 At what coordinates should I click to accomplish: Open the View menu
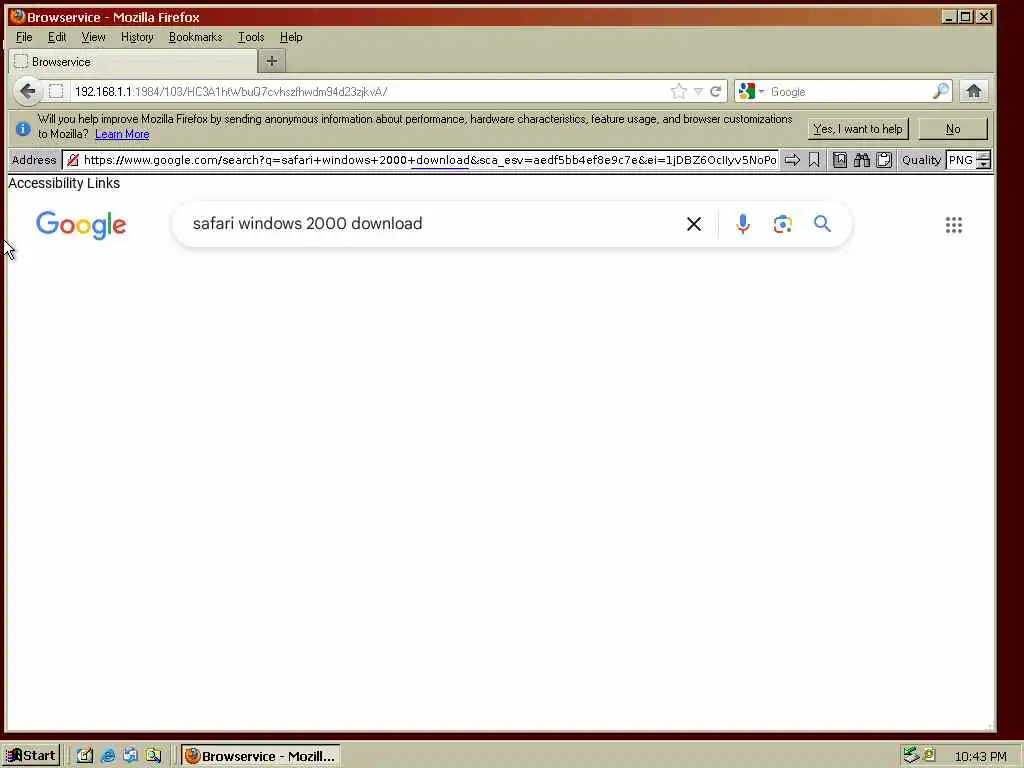point(93,37)
